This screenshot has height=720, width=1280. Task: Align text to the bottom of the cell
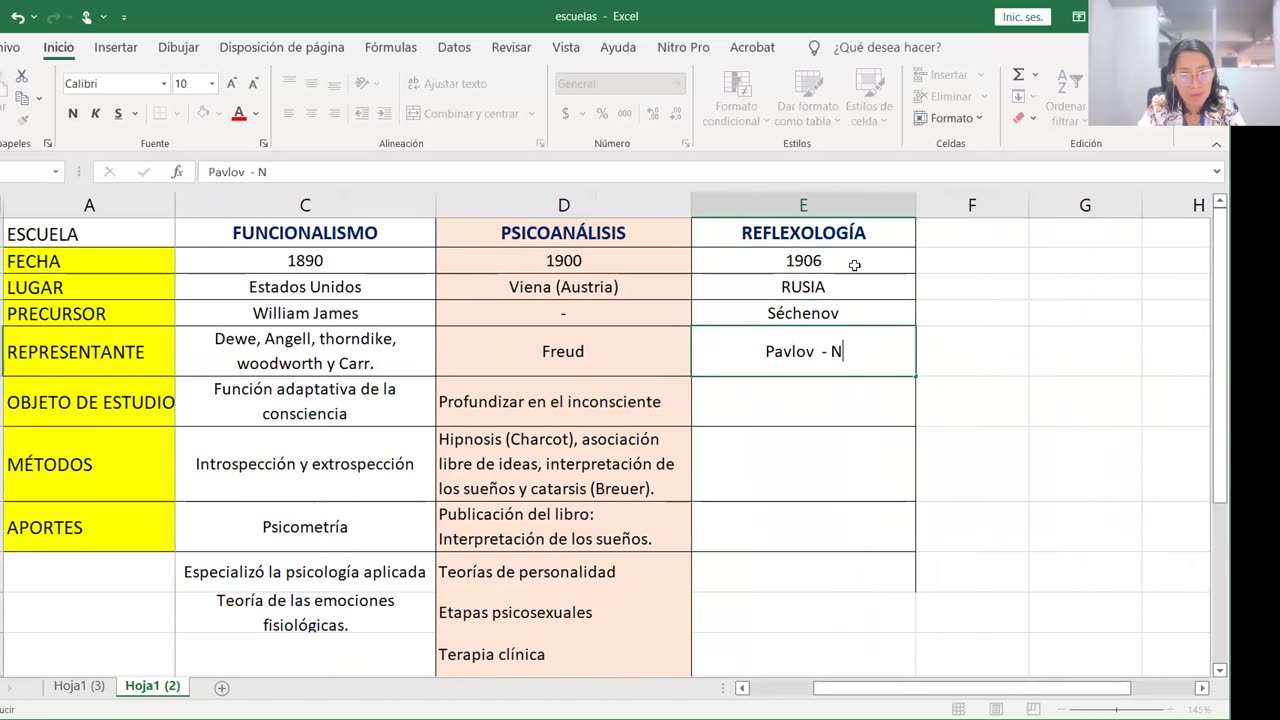pyautogui.click(x=334, y=83)
